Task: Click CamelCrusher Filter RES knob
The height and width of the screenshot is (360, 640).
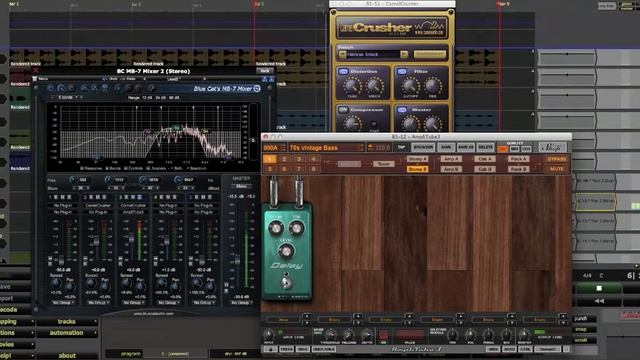Action: [x=432, y=86]
